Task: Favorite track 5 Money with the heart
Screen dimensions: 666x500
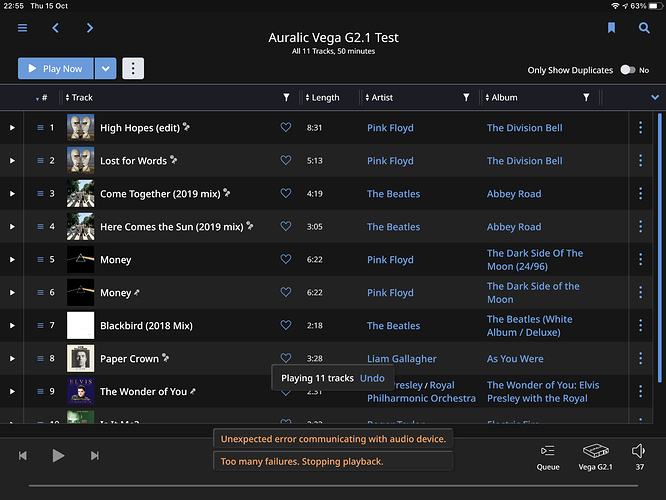Action: pos(286,259)
